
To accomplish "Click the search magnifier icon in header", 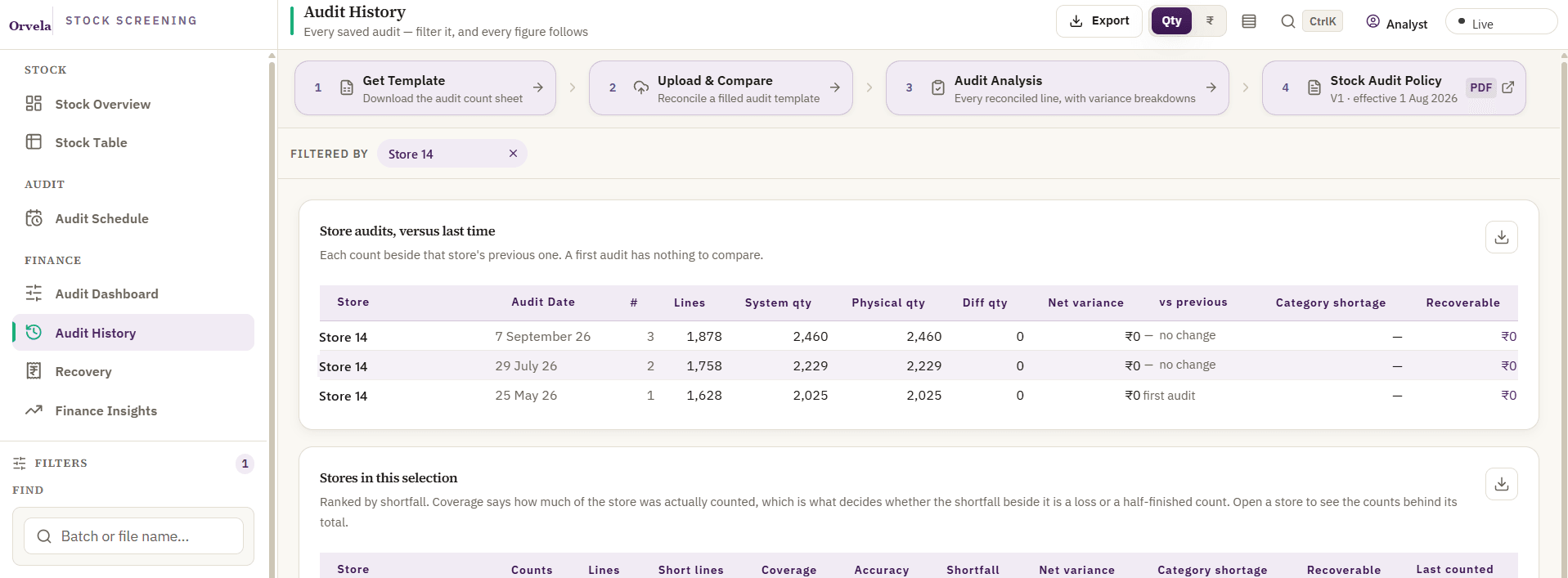I will click(1287, 21).
